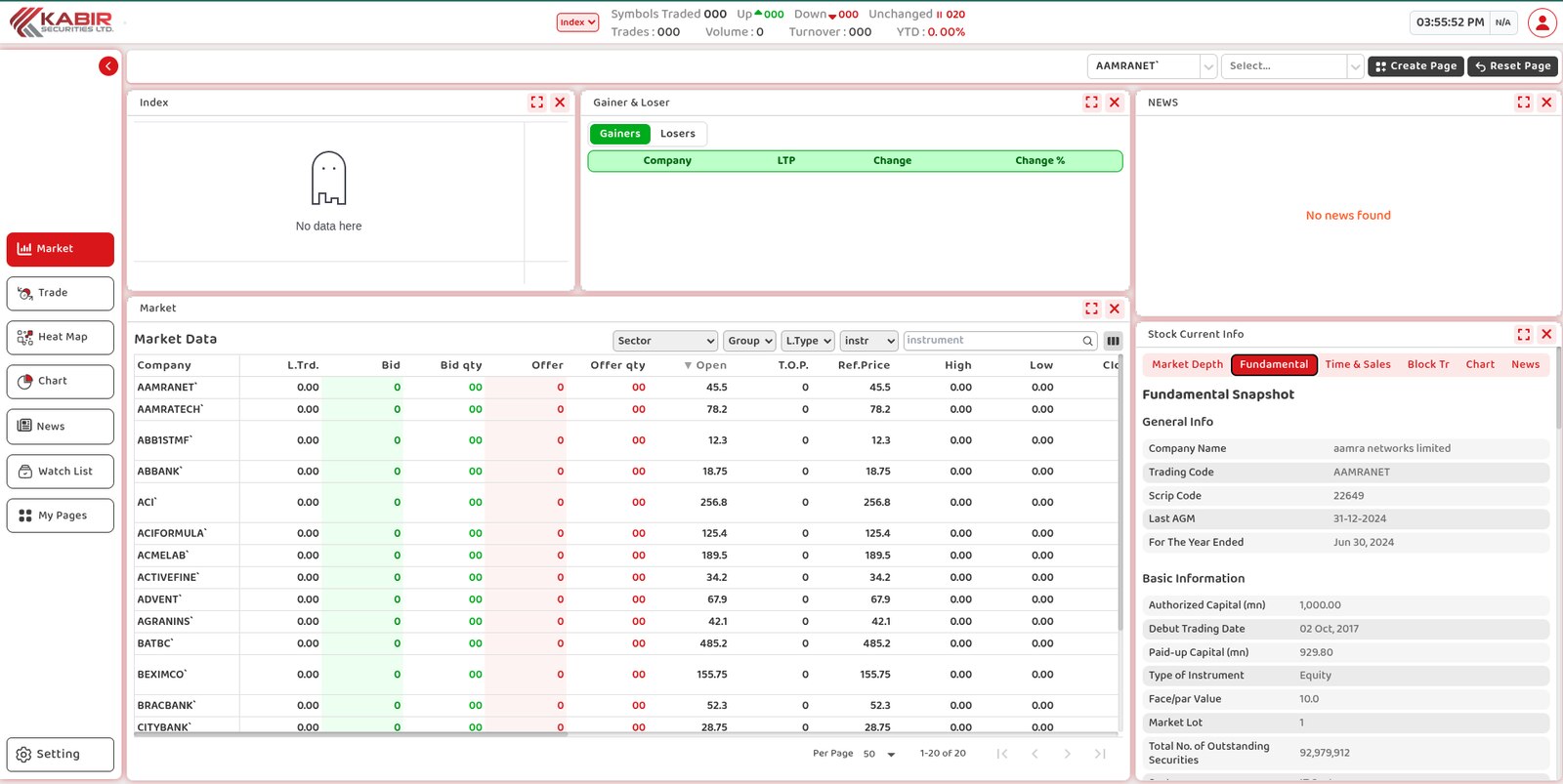Screen dimensions: 1563x784
Task: Click Change % header in Gainers table
Action: pos(1039,161)
